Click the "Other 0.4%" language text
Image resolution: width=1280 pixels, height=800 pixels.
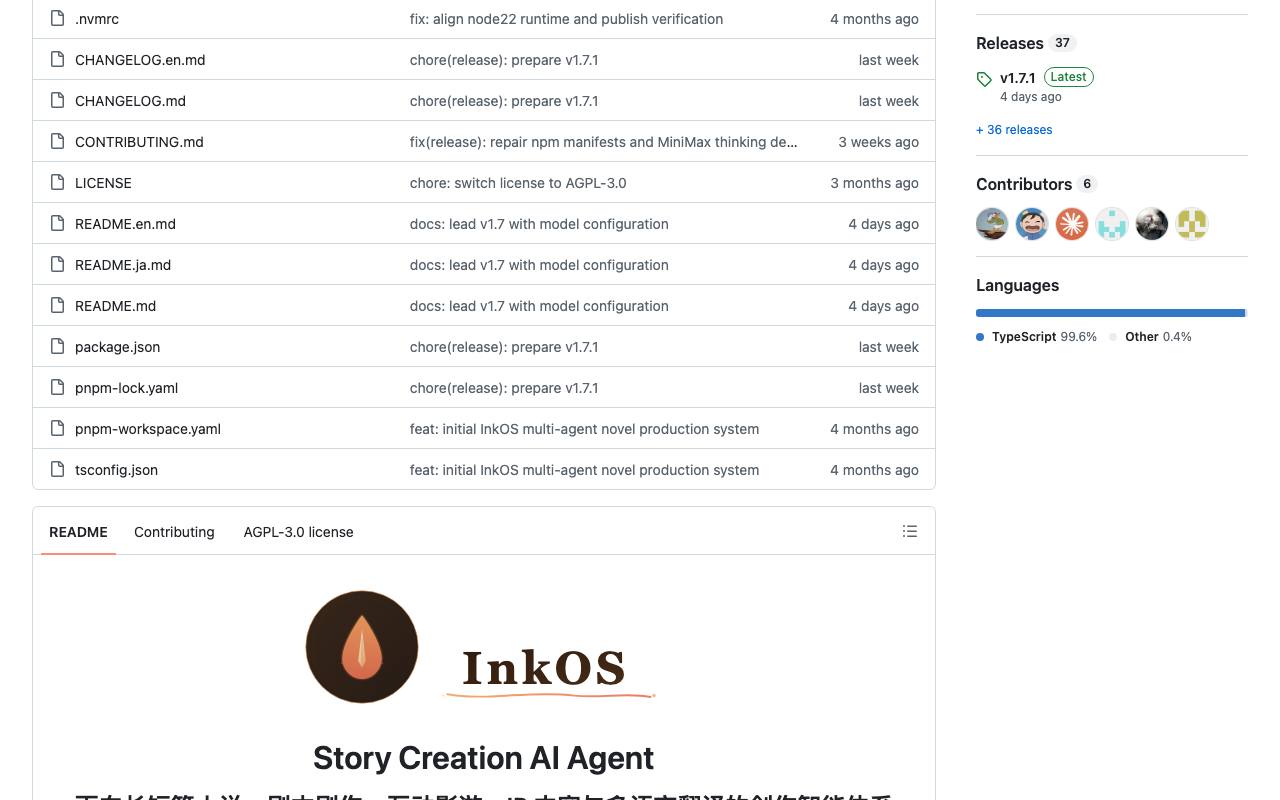click(1158, 337)
